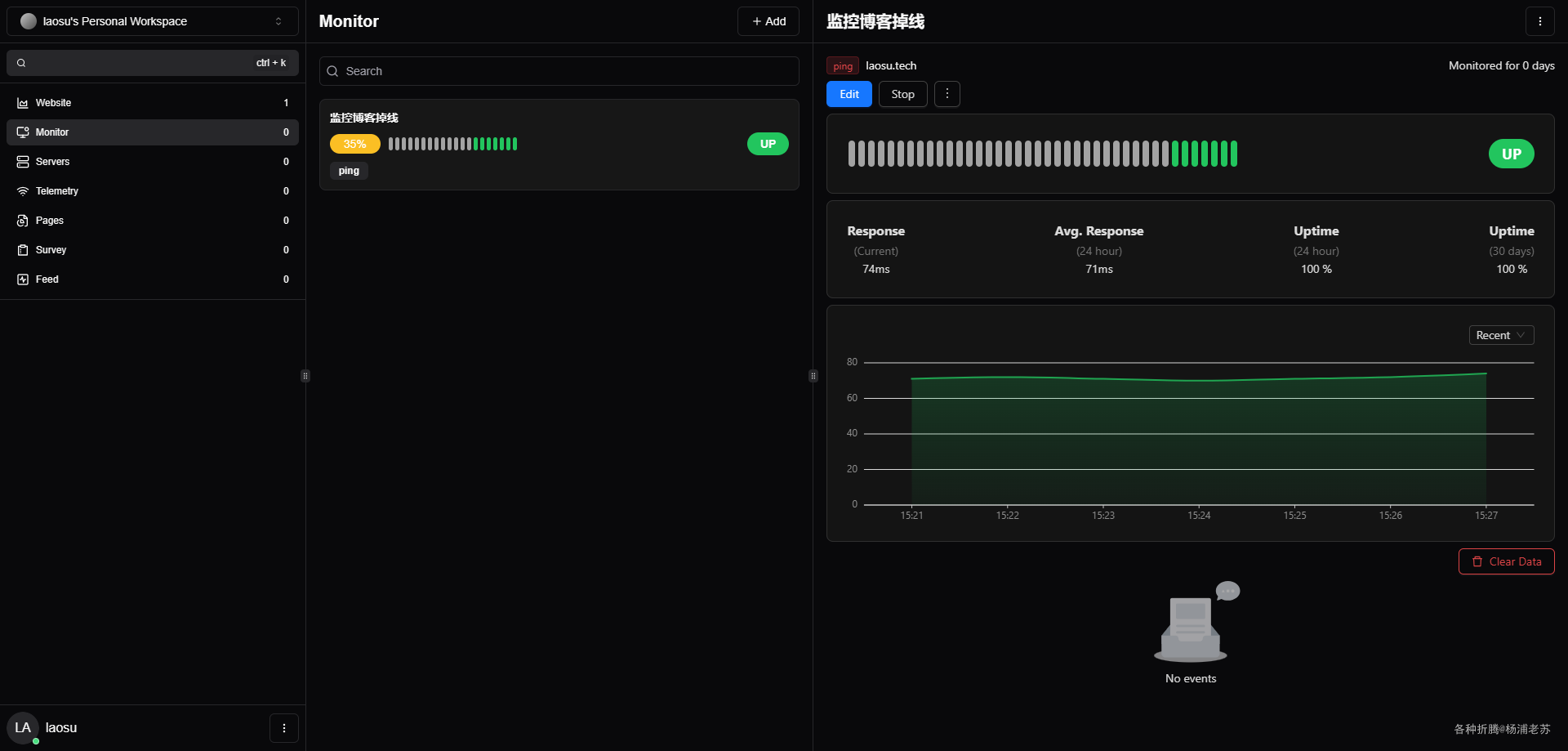Expand the workspace switcher dropdown

(153, 21)
